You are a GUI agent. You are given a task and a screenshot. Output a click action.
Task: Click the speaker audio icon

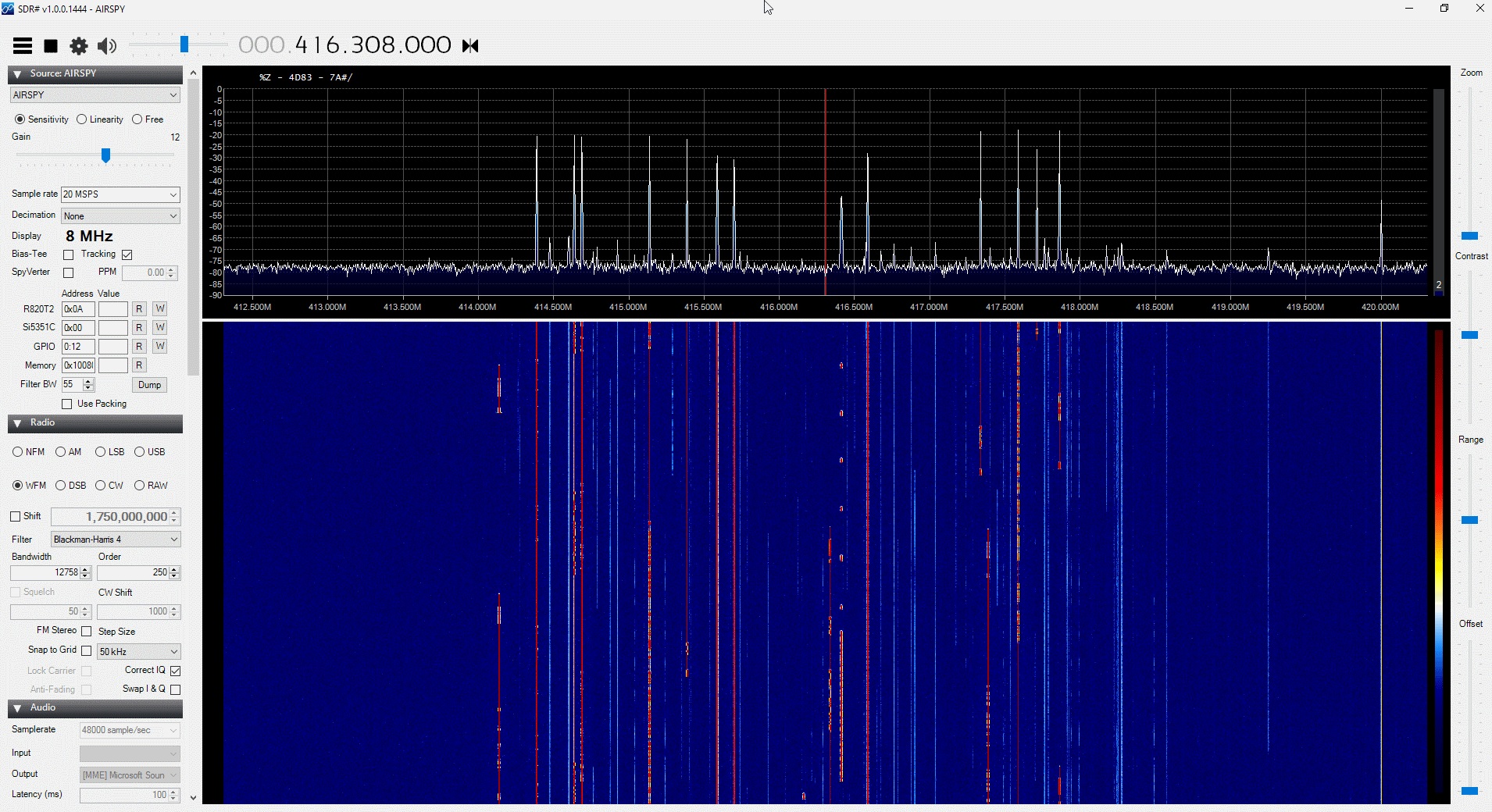pos(107,45)
